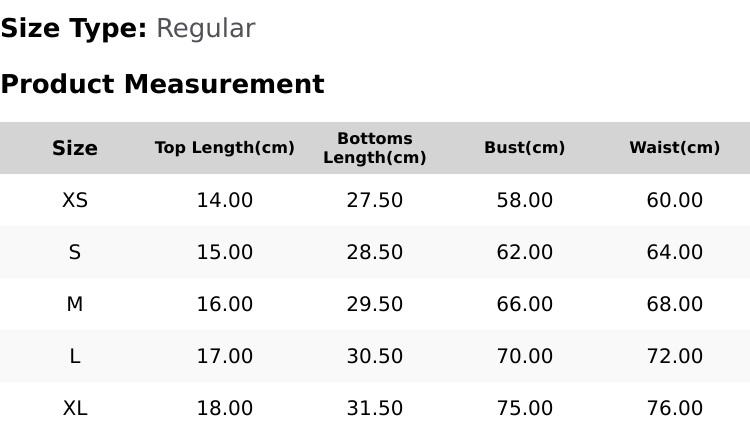Select the Bust(cm) column header

click(x=525, y=147)
